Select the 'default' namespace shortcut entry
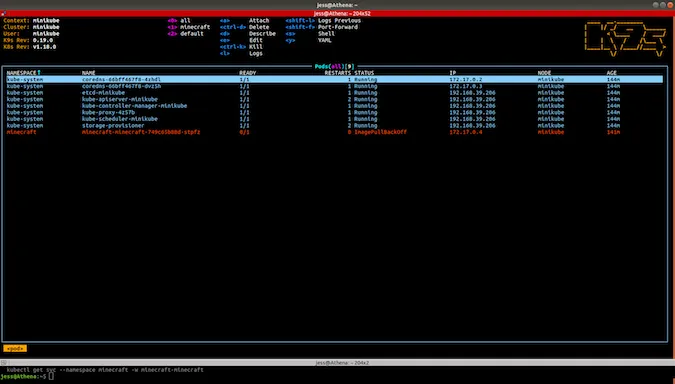 (186, 34)
